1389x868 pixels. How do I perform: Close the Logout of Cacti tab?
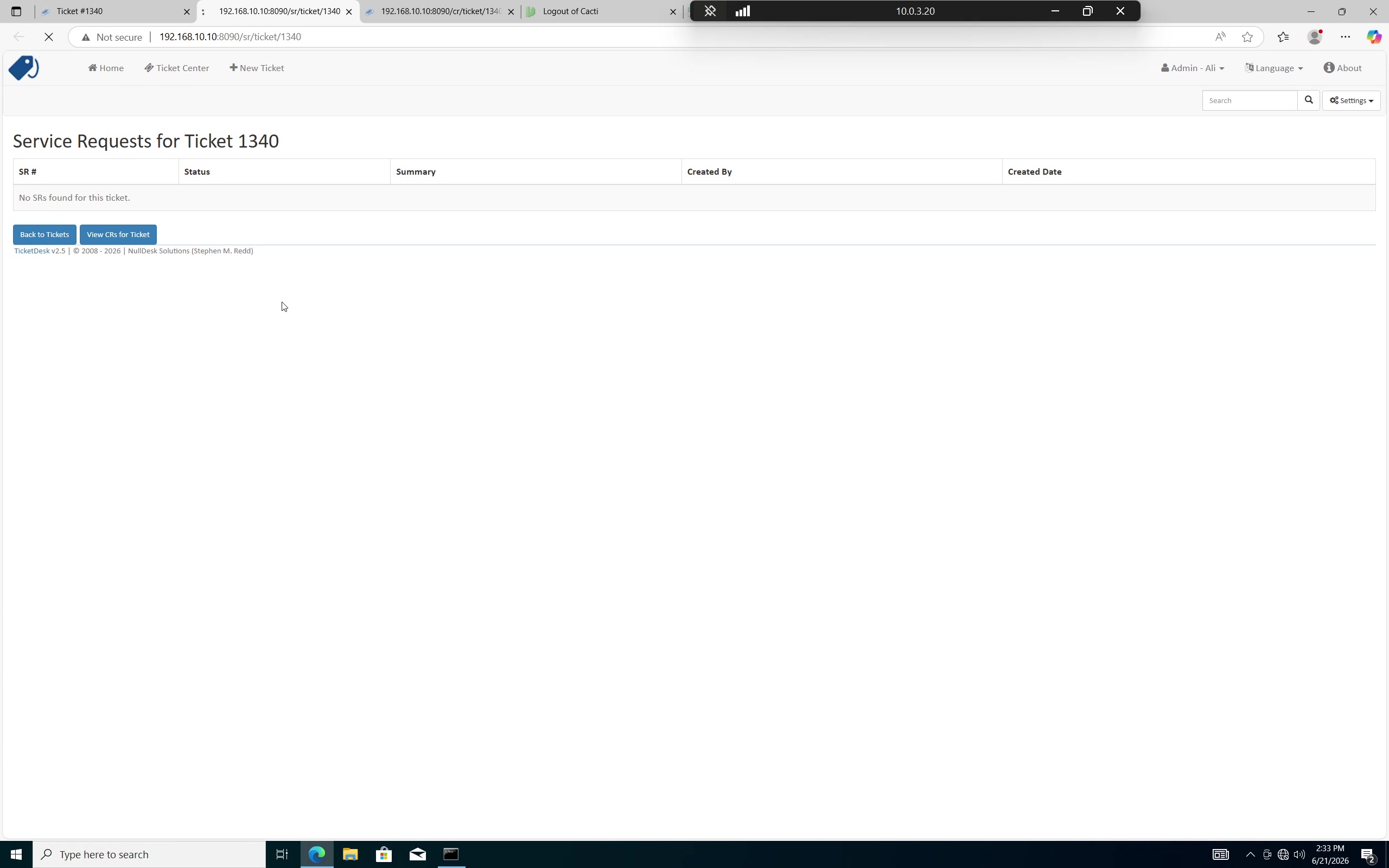tap(673, 11)
